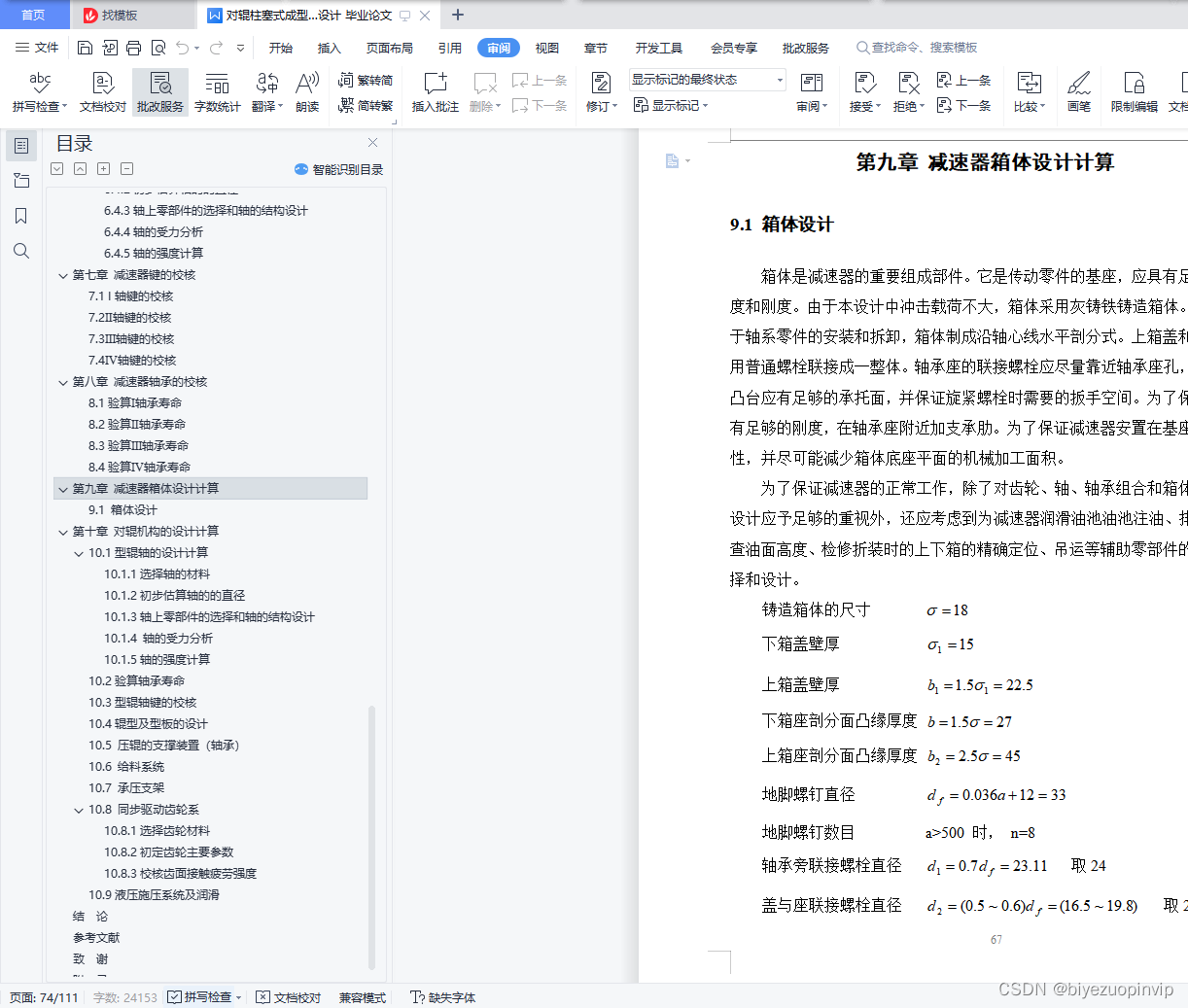Toggle 修订 track changes mode
The image size is (1188, 1008).
(597, 104)
